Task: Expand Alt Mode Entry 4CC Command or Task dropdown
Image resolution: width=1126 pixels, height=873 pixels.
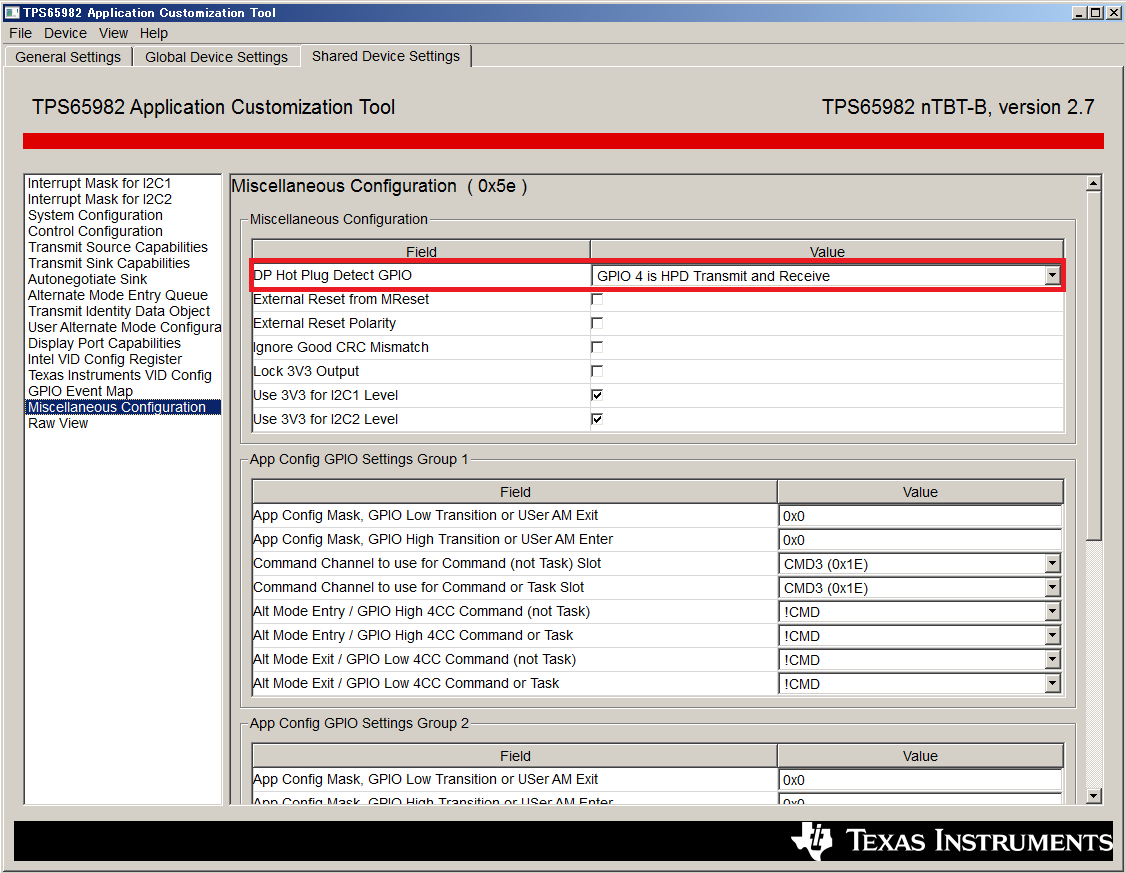Action: pyautogui.click(x=1052, y=635)
